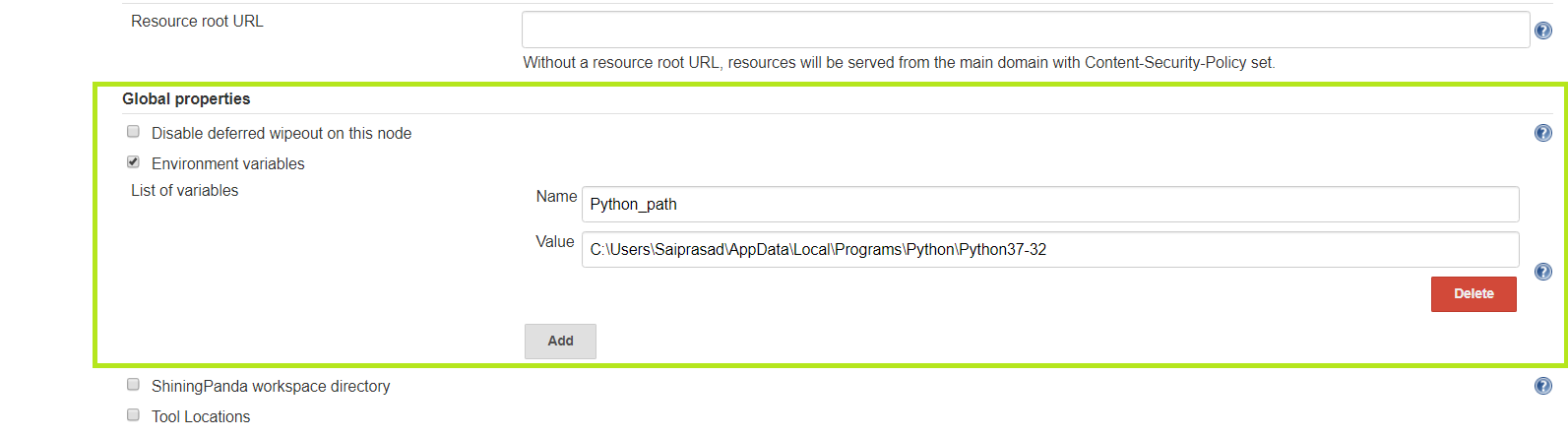The image size is (1568, 437).
Task: Open help for Disable deferred wipeout
Action: coord(1543,133)
